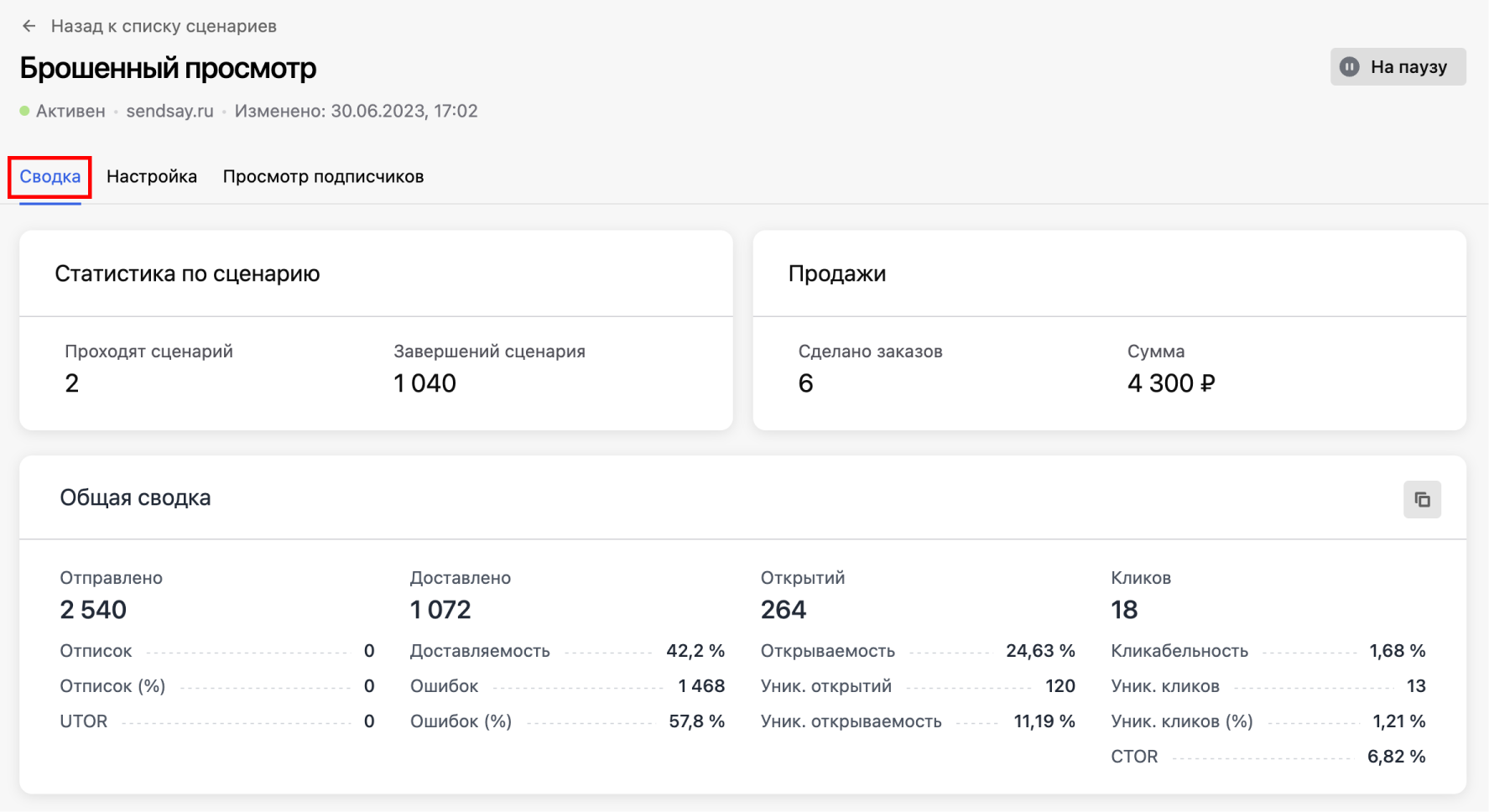Click the Сумма value 4 300 ₽
Screen dimensions: 1489x812
pyautogui.click(x=1171, y=383)
